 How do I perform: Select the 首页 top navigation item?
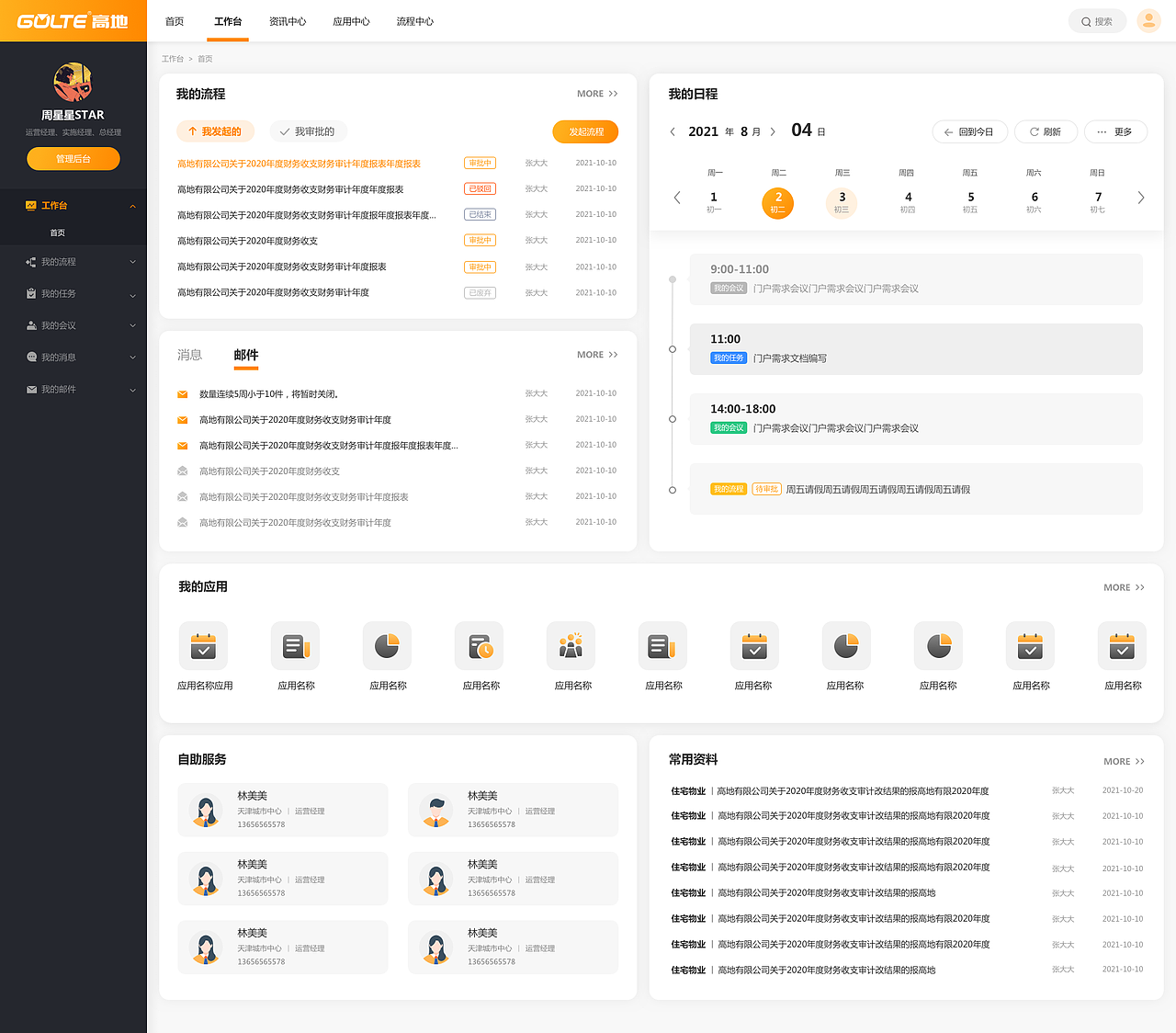(x=175, y=21)
